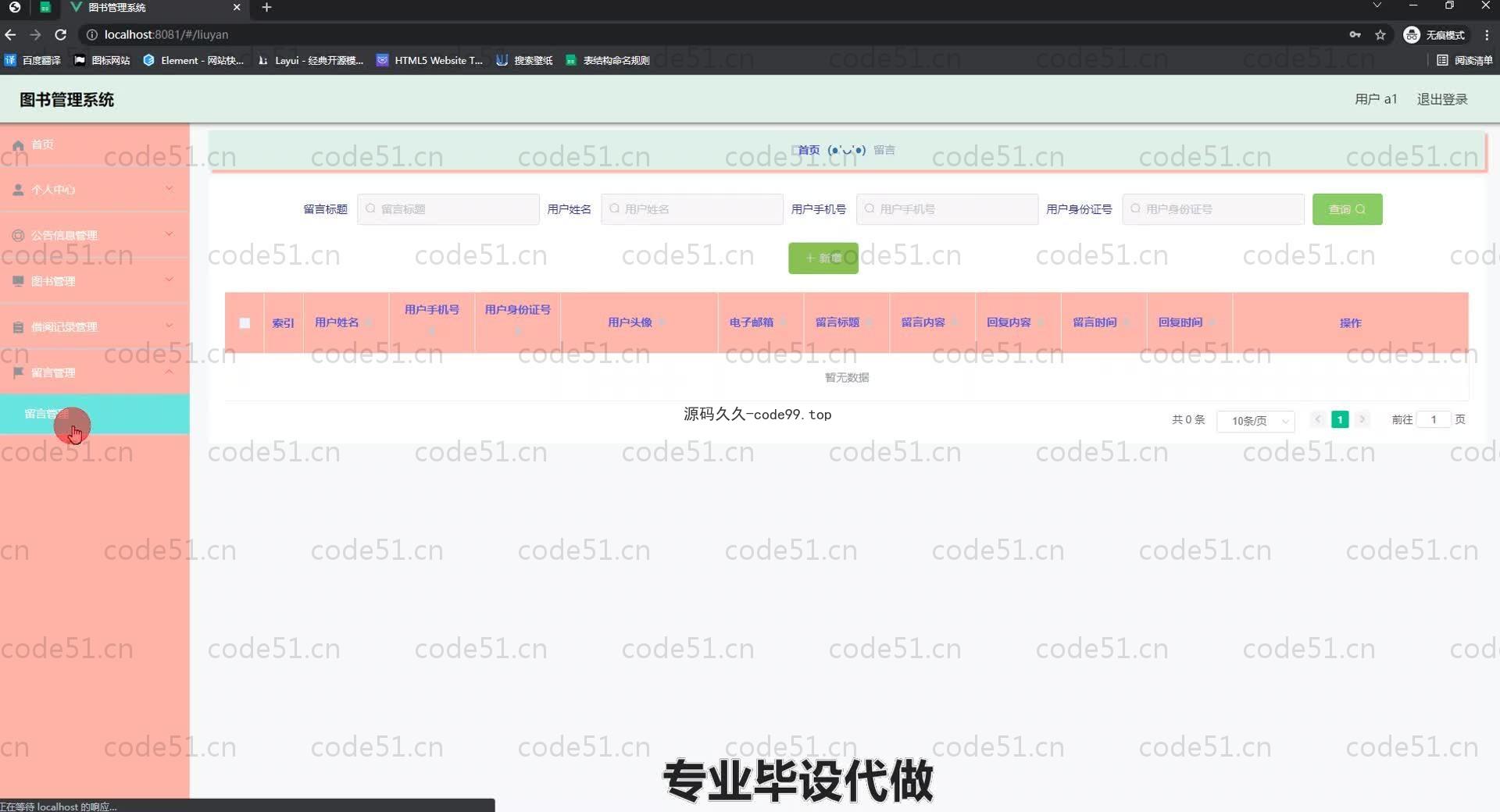Click the green 新增 add button
The image size is (1500, 812).
823,258
